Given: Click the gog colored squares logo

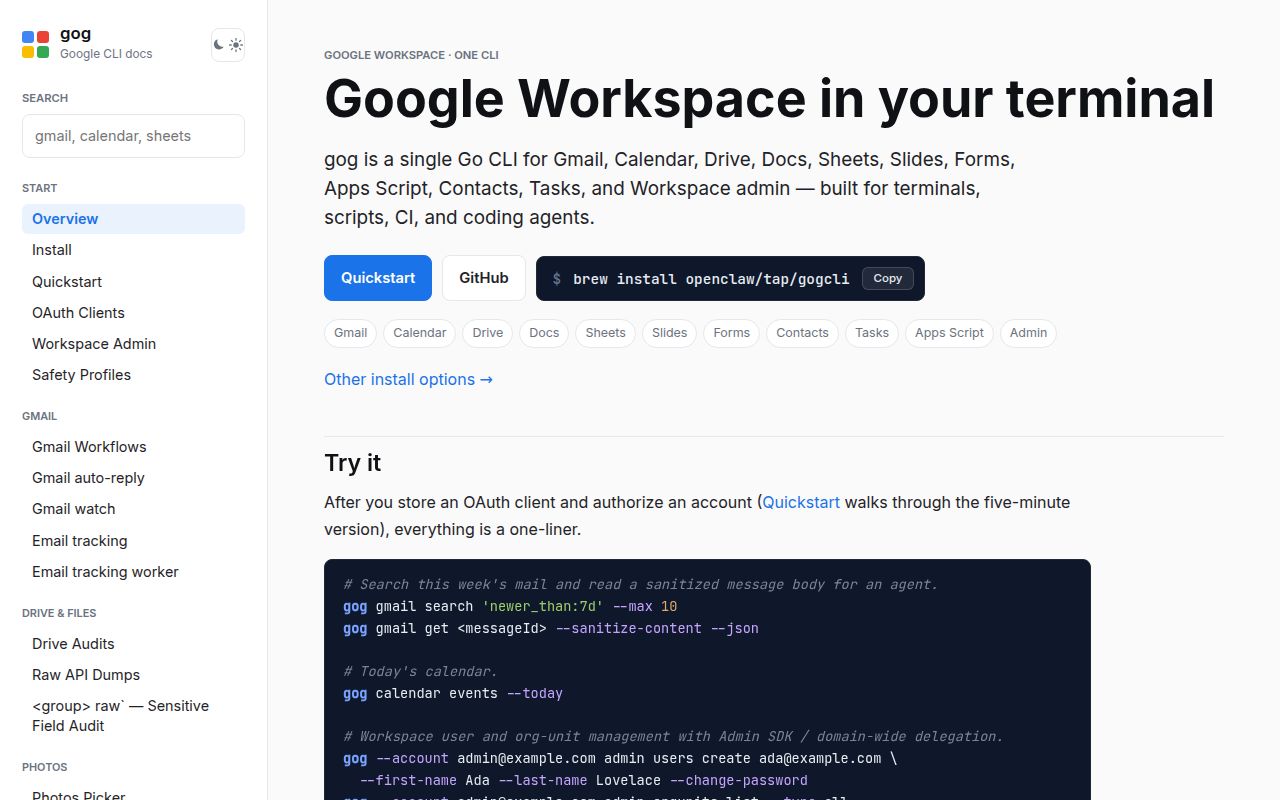Looking at the screenshot, I should 36,44.
